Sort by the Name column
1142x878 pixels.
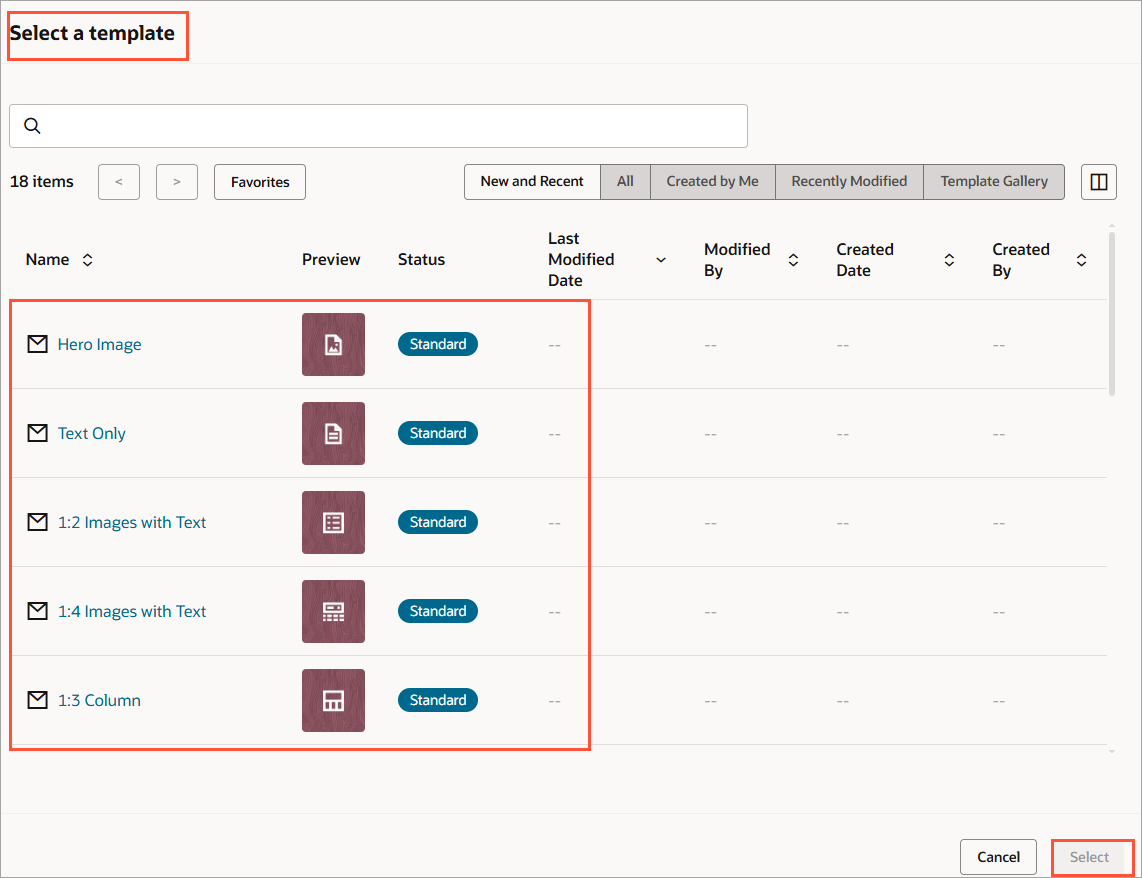point(88,260)
